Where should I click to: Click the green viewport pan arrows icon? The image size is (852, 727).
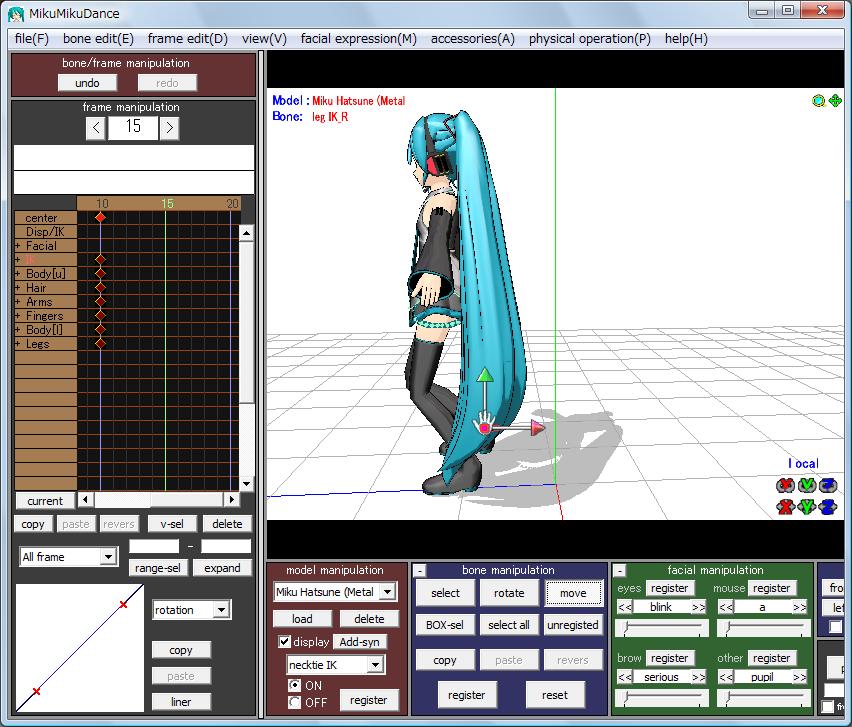835,101
